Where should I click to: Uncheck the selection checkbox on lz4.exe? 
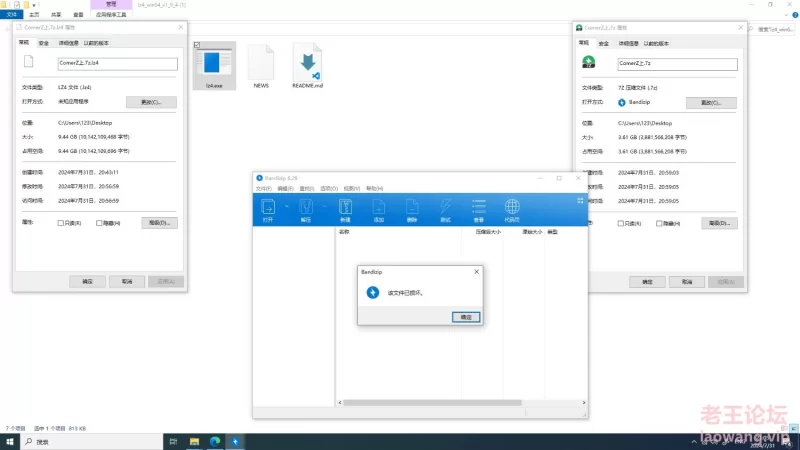pyautogui.click(x=197, y=45)
